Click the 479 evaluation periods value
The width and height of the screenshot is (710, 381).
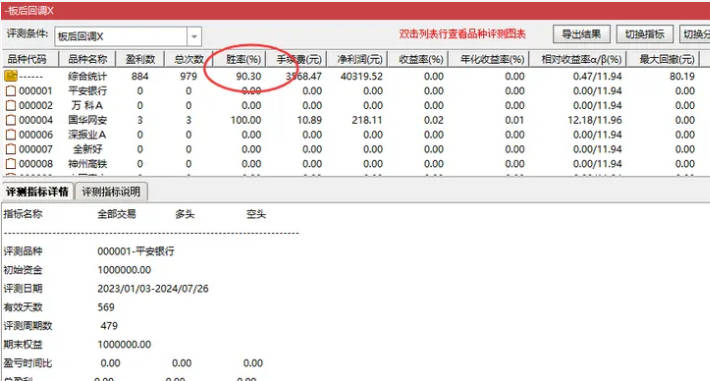coord(109,326)
